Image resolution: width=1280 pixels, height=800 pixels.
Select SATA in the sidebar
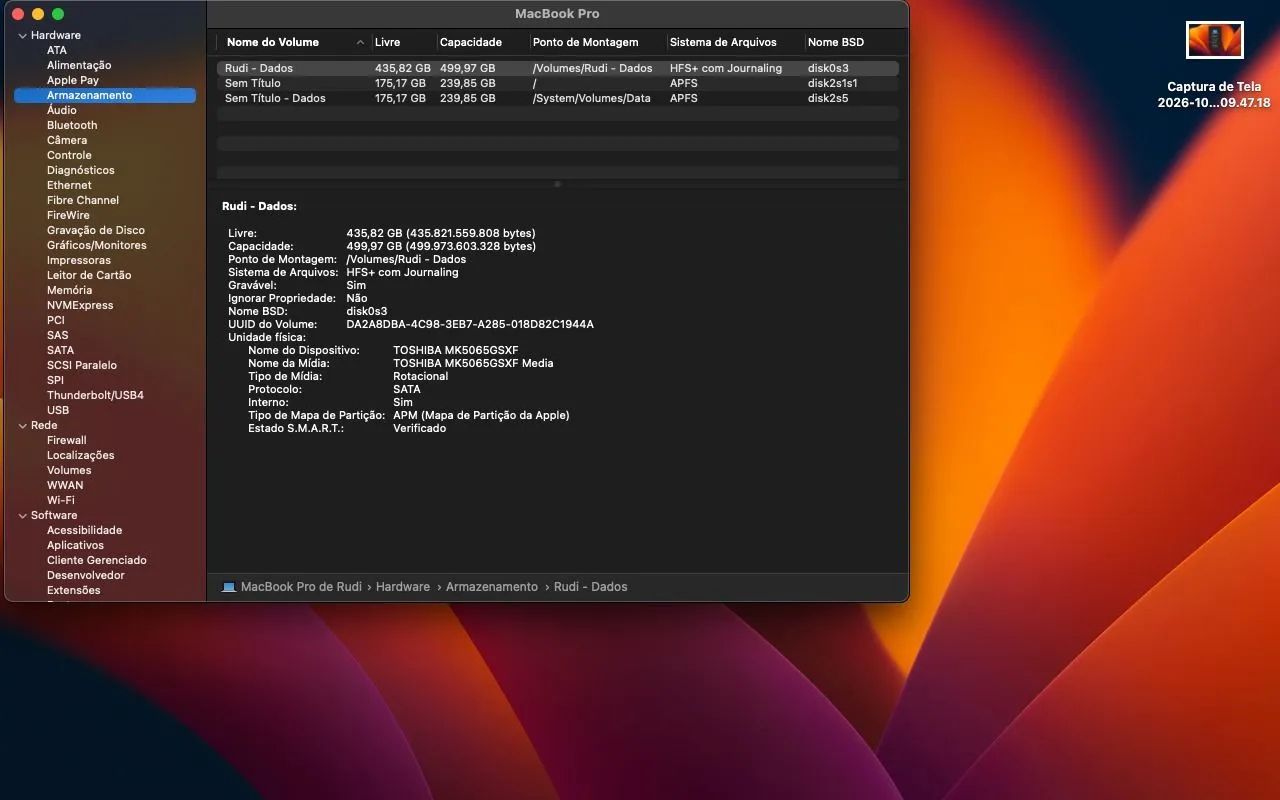(x=60, y=350)
